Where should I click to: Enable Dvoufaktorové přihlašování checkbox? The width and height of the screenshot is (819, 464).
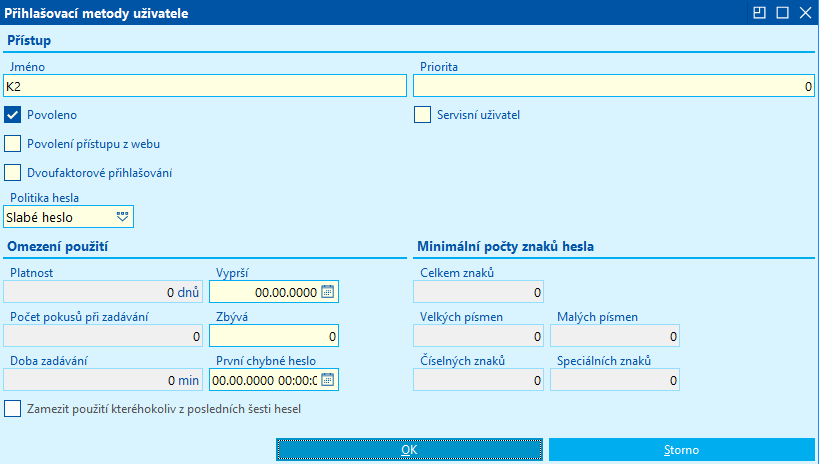pyautogui.click(x=13, y=173)
